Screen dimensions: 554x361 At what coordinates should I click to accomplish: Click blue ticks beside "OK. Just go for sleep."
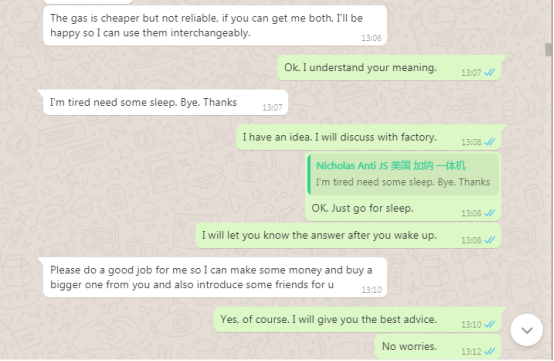(x=490, y=213)
